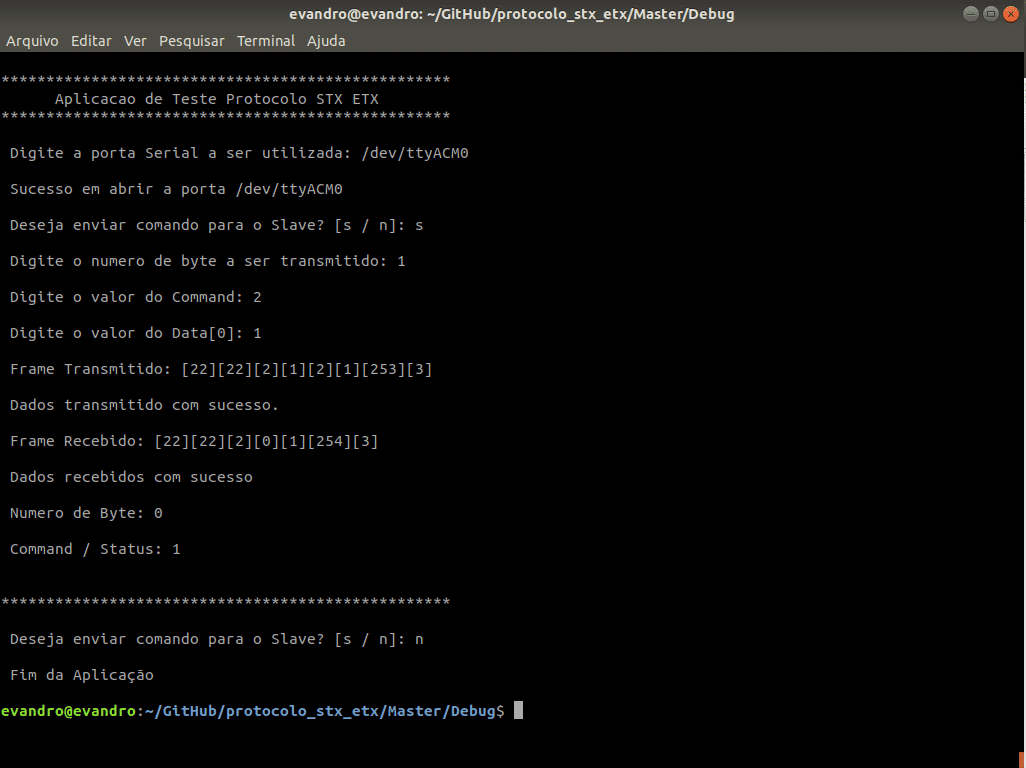Open the Terminal menu
This screenshot has height=768, width=1026.
coord(266,41)
